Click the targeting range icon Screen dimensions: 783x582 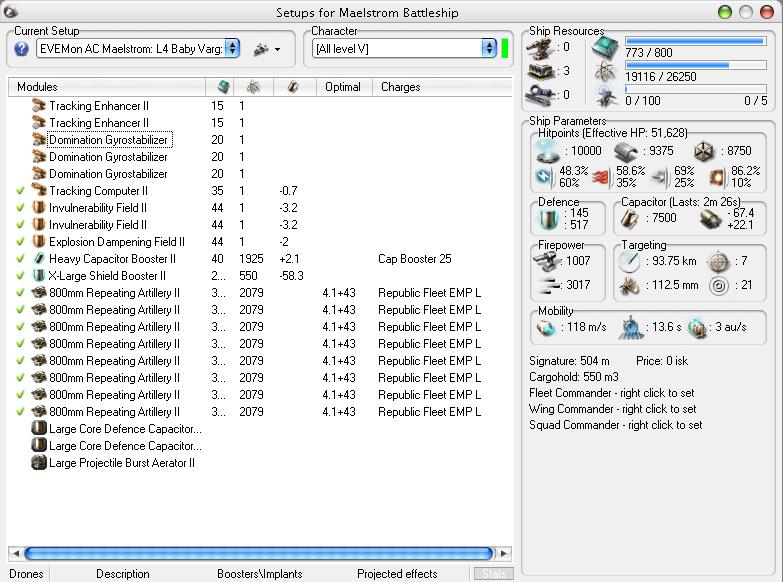(x=629, y=262)
